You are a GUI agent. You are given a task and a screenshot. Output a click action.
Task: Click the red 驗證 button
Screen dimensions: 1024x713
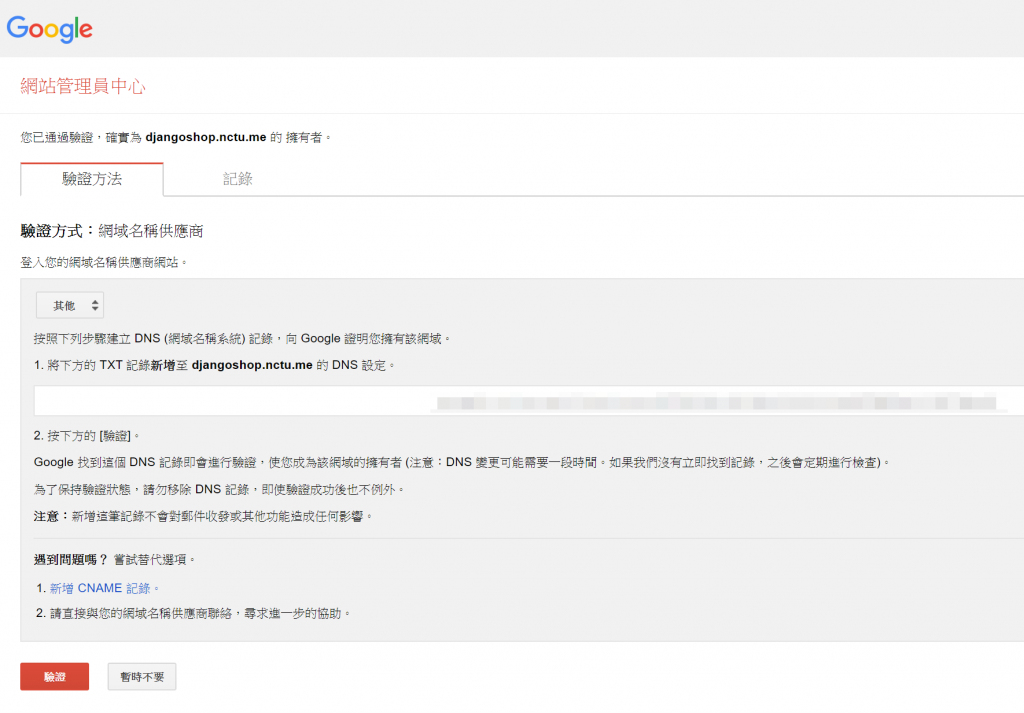coord(55,676)
